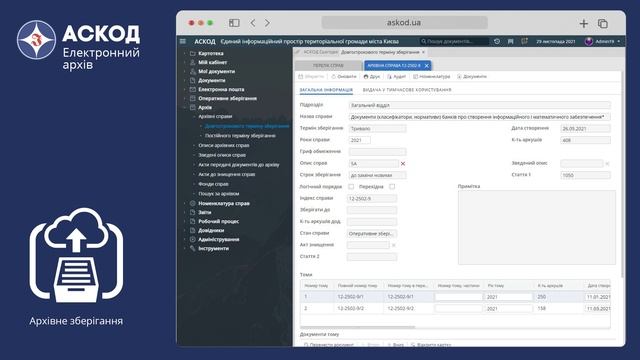Click the Картотека folder icon
The width and height of the screenshot is (640, 360).
click(193, 53)
